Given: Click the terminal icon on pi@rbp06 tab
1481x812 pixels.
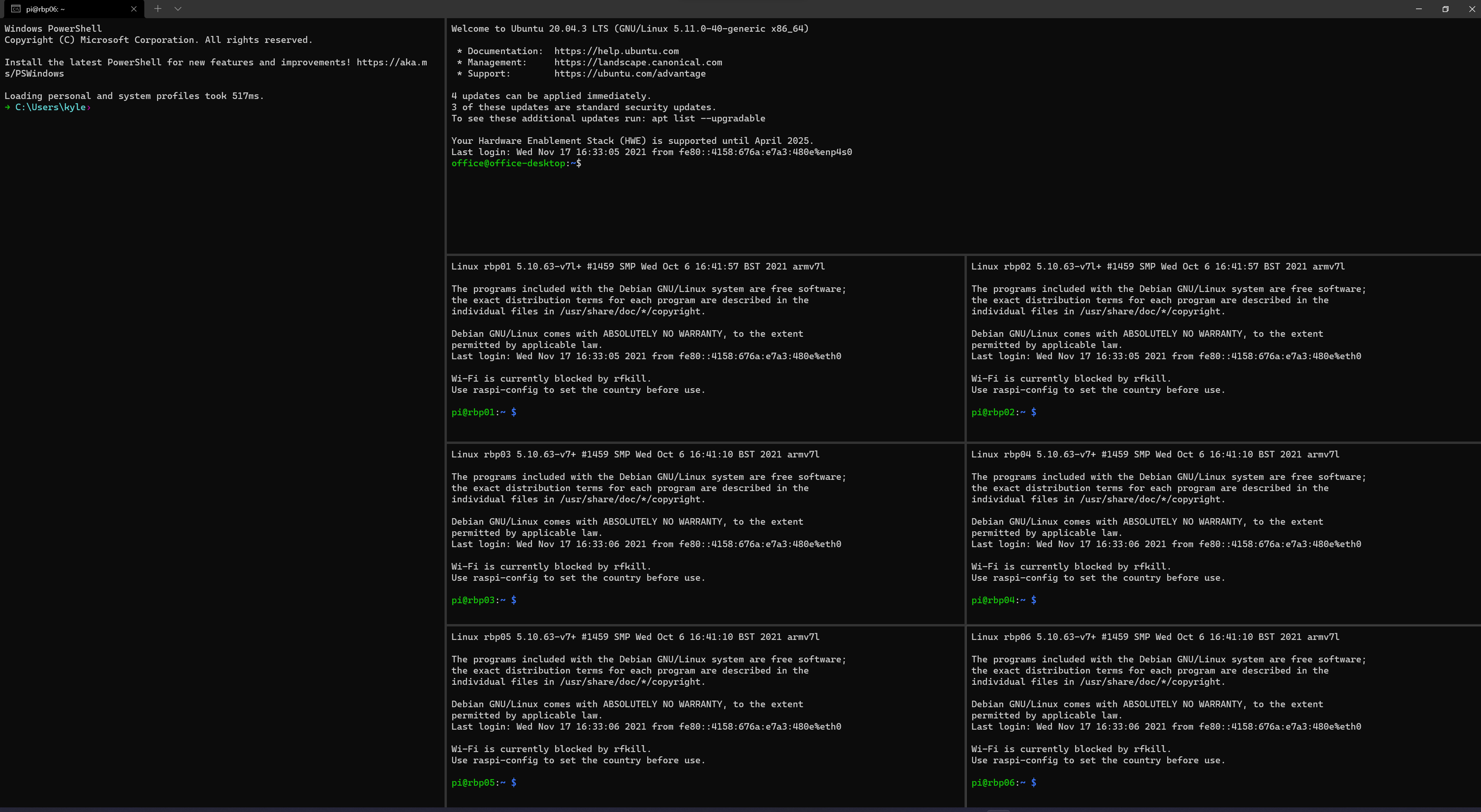Looking at the screenshot, I should (x=15, y=9).
